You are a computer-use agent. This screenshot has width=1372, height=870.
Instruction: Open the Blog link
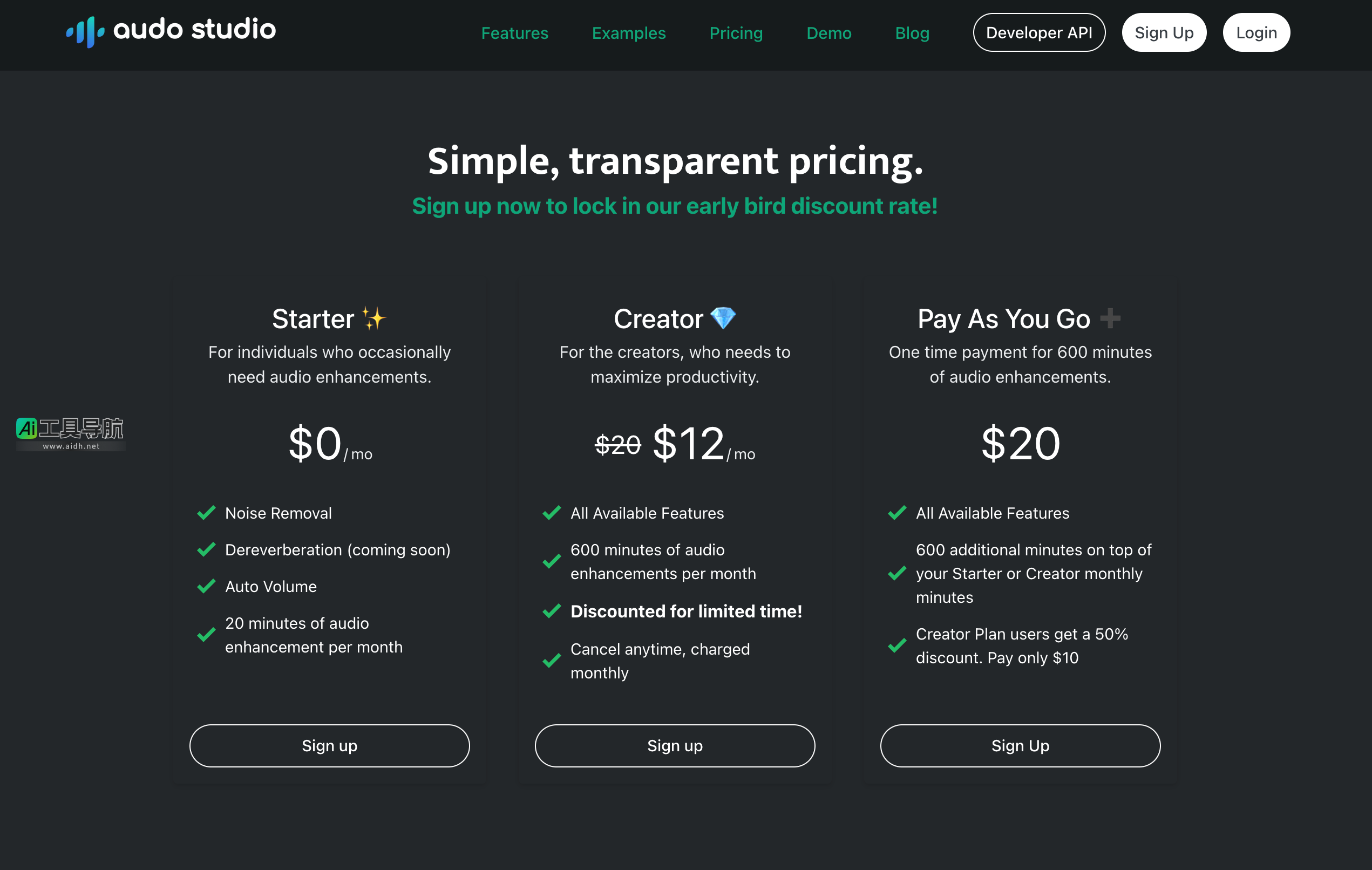tap(912, 33)
